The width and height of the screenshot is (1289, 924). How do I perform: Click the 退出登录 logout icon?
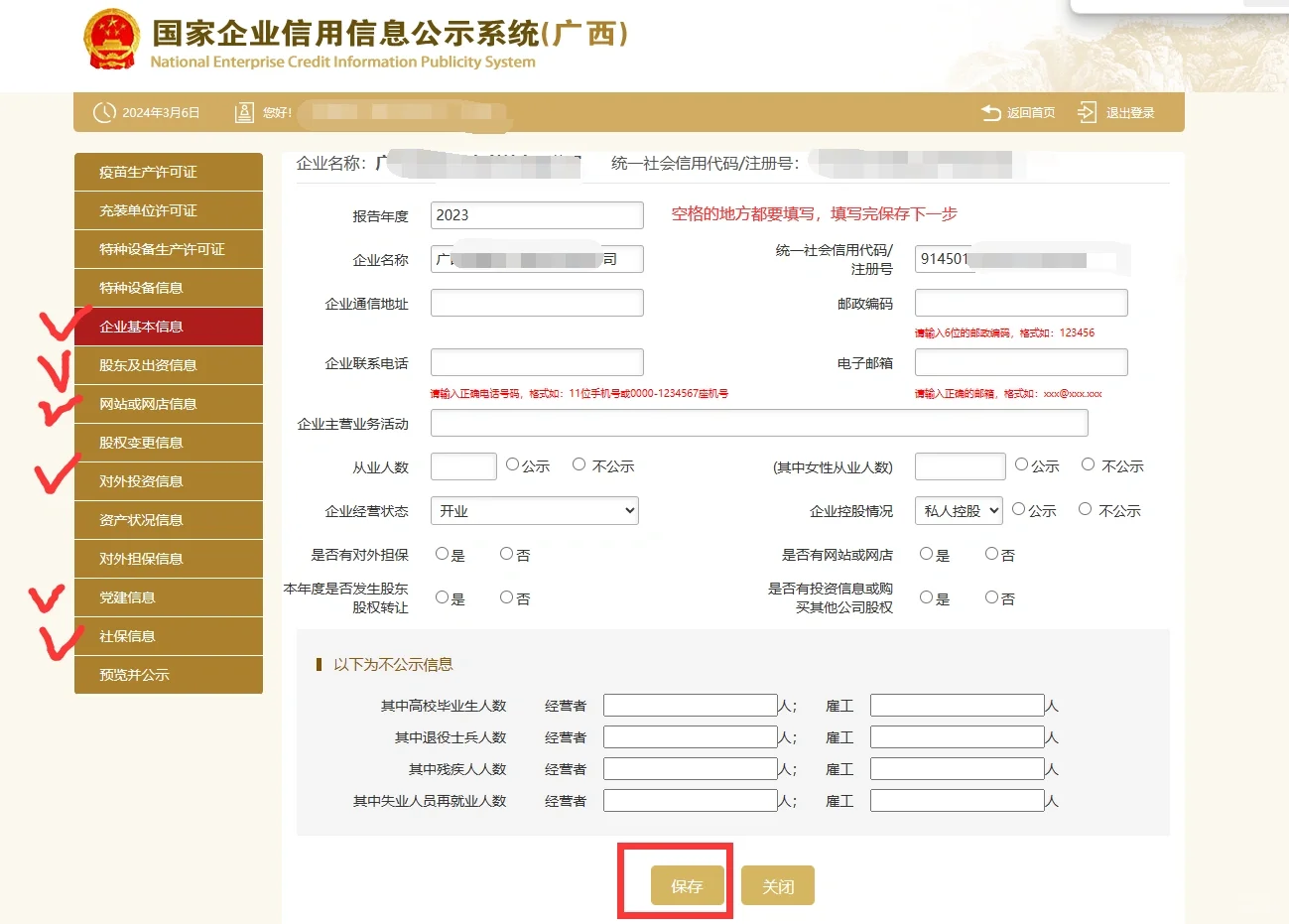(1088, 112)
